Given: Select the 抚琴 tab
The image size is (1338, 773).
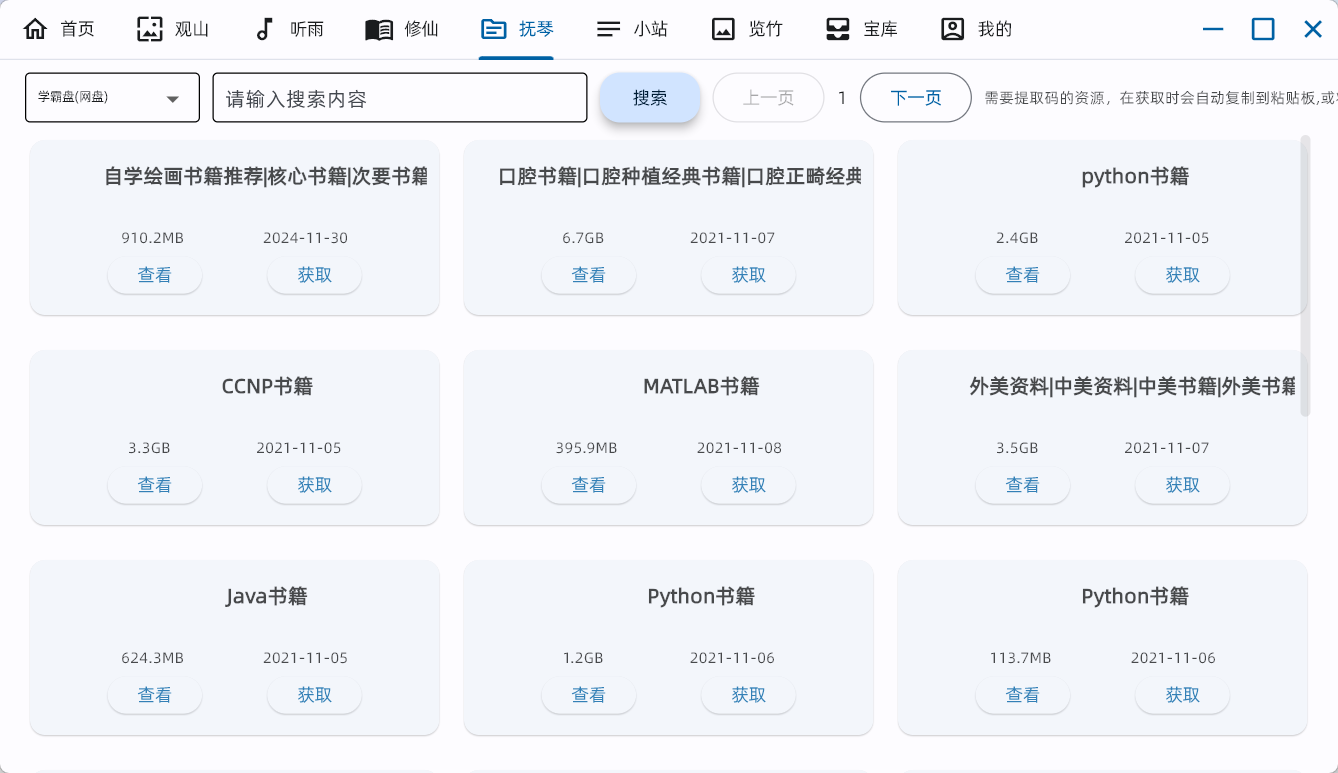Looking at the screenshot, I should click(x=516, y=29).
